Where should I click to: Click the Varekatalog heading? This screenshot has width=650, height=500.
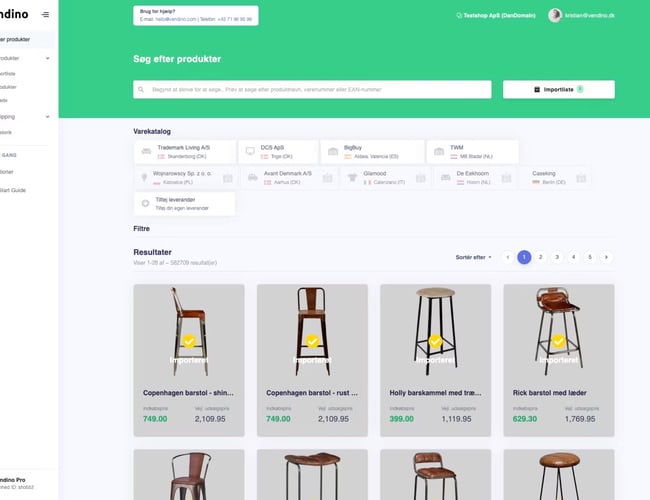click(x=152, y=131)
